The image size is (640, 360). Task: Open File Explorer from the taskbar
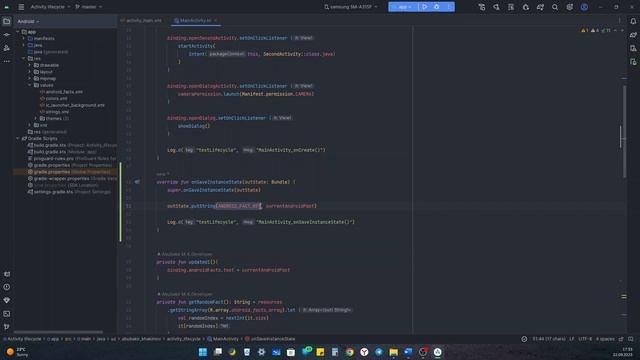coord(393,352)
